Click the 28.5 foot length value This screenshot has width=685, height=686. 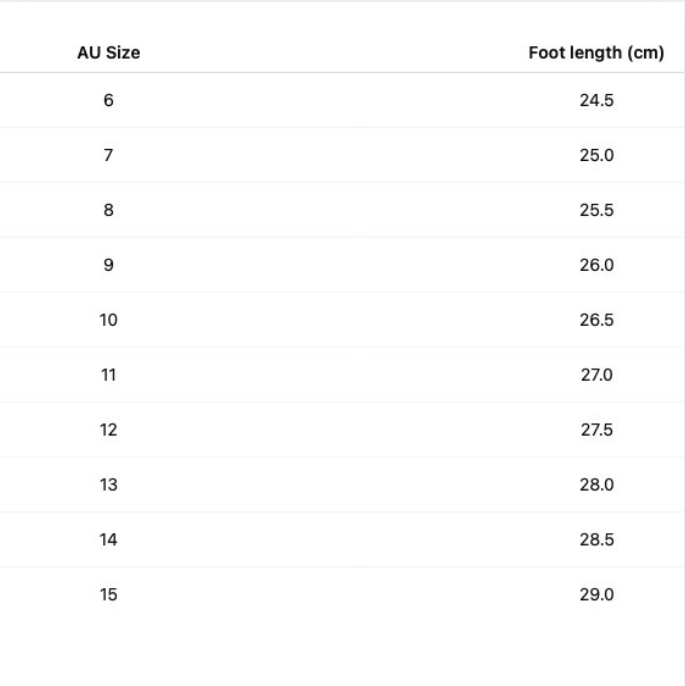point(596,540)
